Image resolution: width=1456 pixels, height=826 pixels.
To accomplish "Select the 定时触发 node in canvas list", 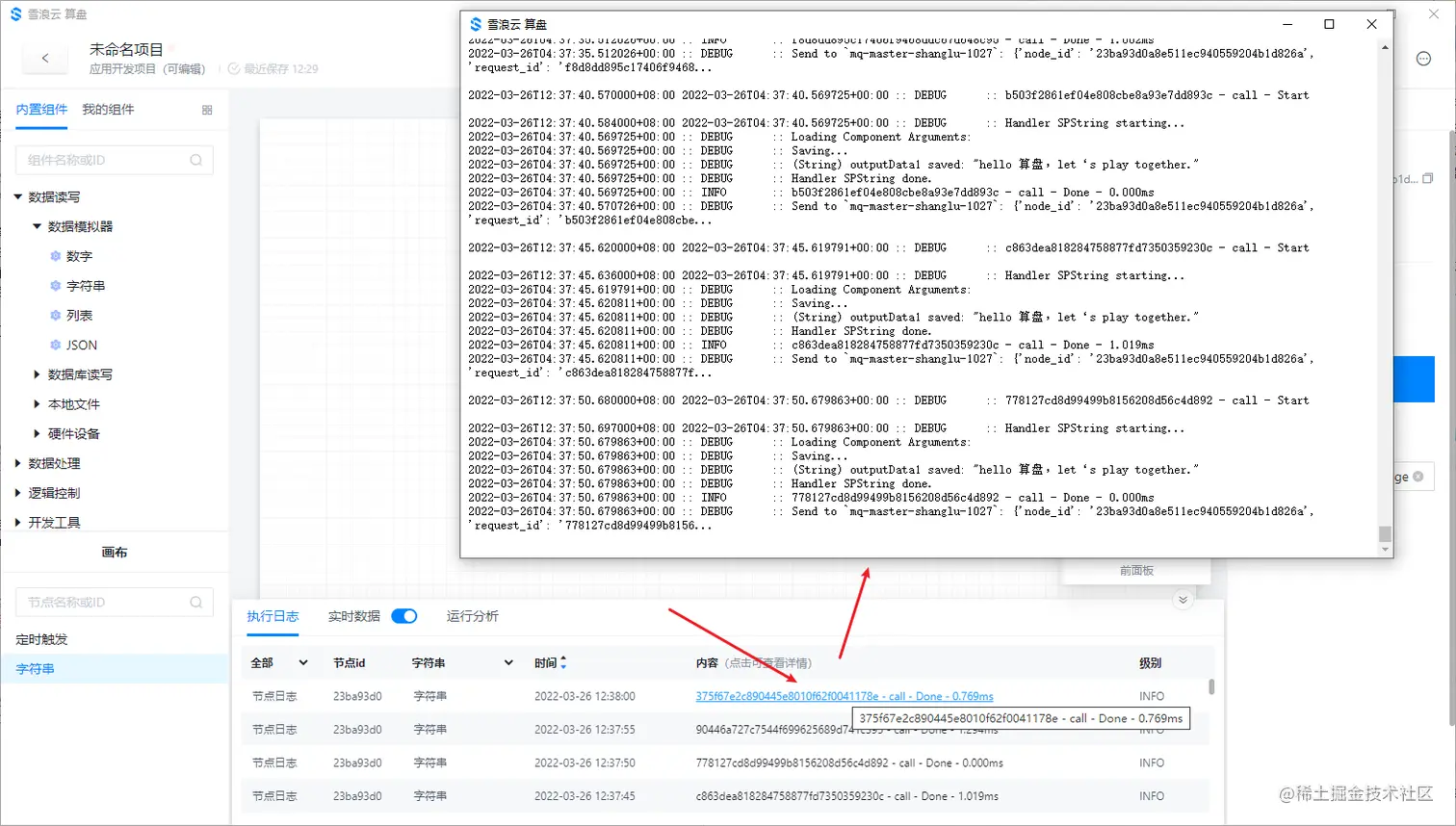I will point(41,639).
